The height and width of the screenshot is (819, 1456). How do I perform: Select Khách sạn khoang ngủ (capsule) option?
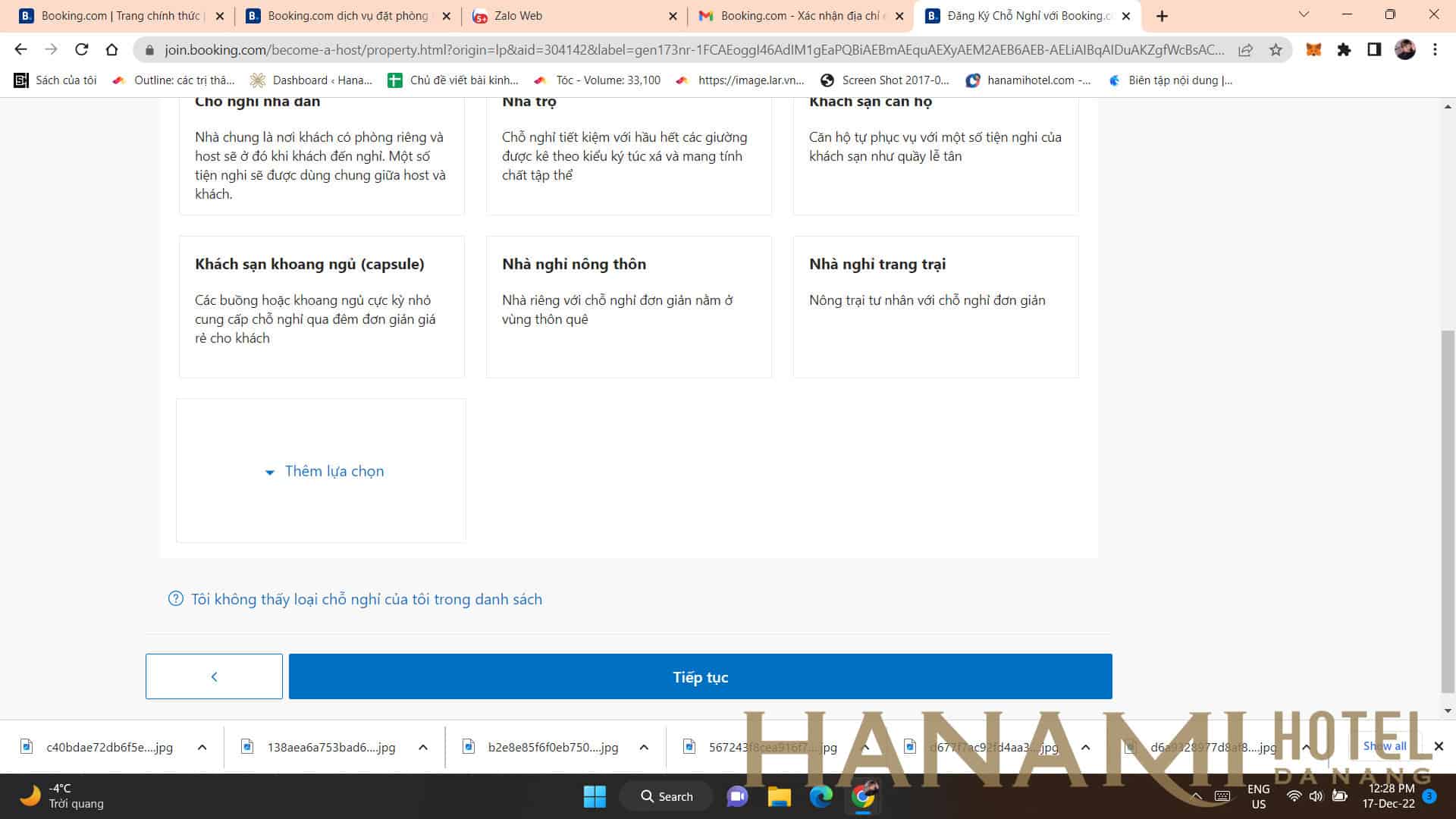point(322,306)
